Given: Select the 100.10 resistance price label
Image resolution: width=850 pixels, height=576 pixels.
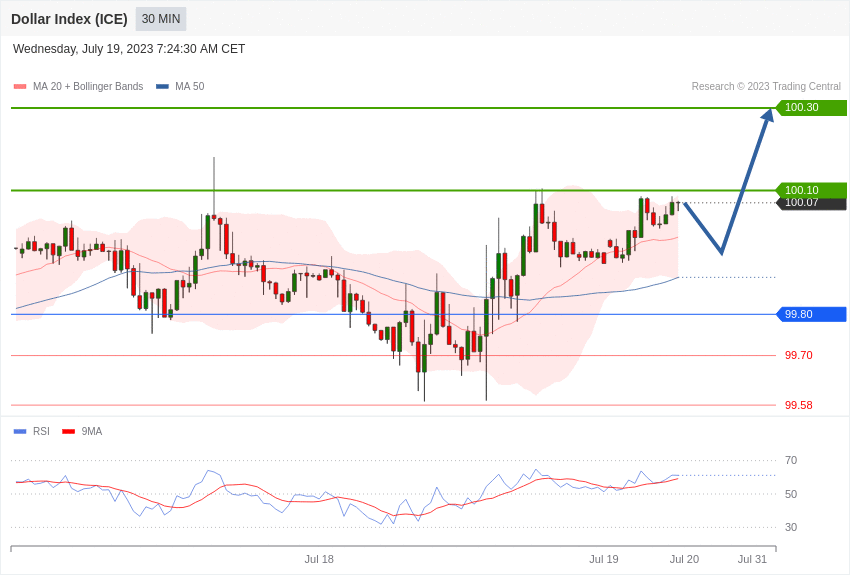Looking at the screenshot, I should 811,190.
